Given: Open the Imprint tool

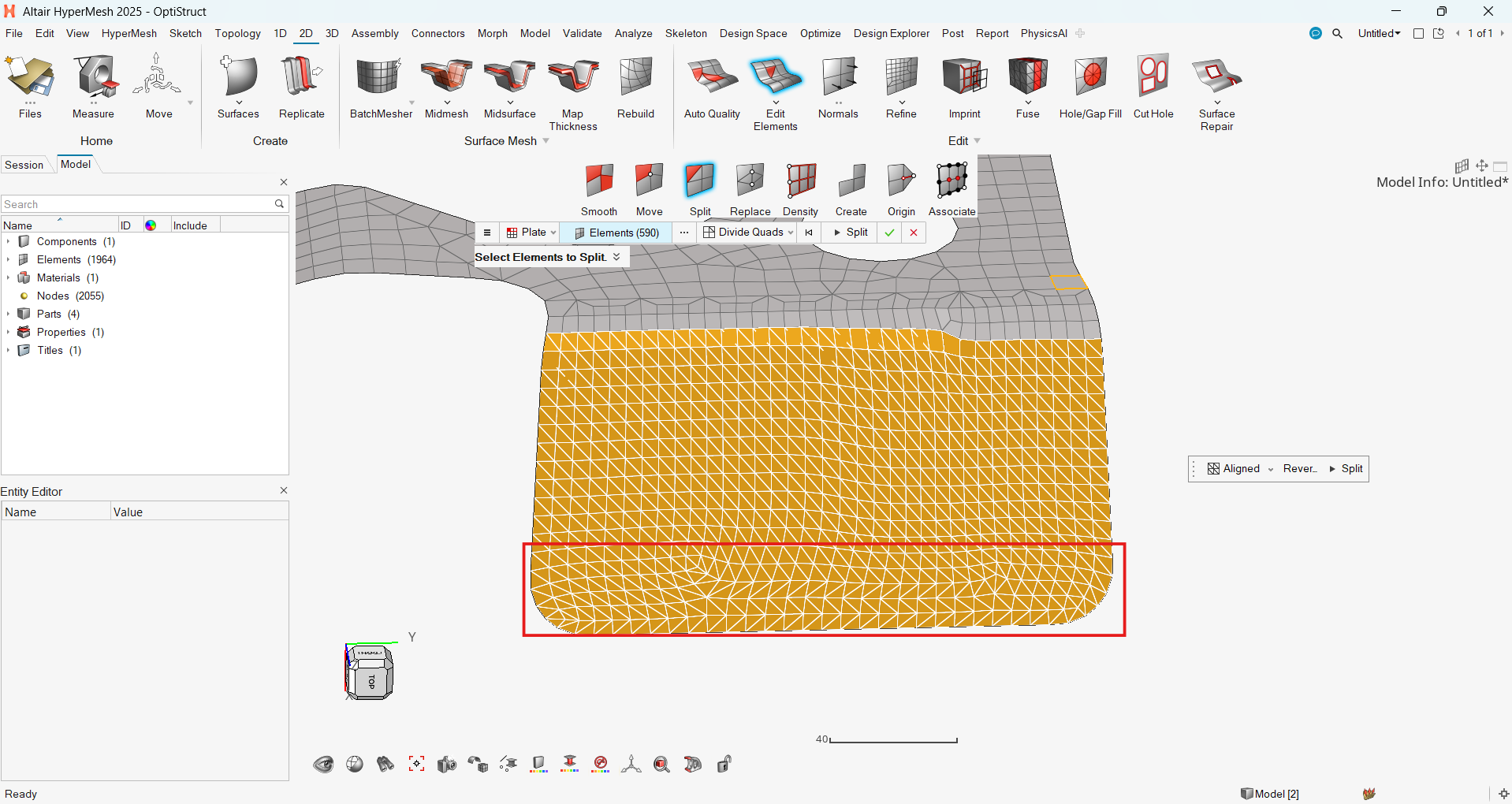Looking at the screenshot, I should (x=964, y=87).
